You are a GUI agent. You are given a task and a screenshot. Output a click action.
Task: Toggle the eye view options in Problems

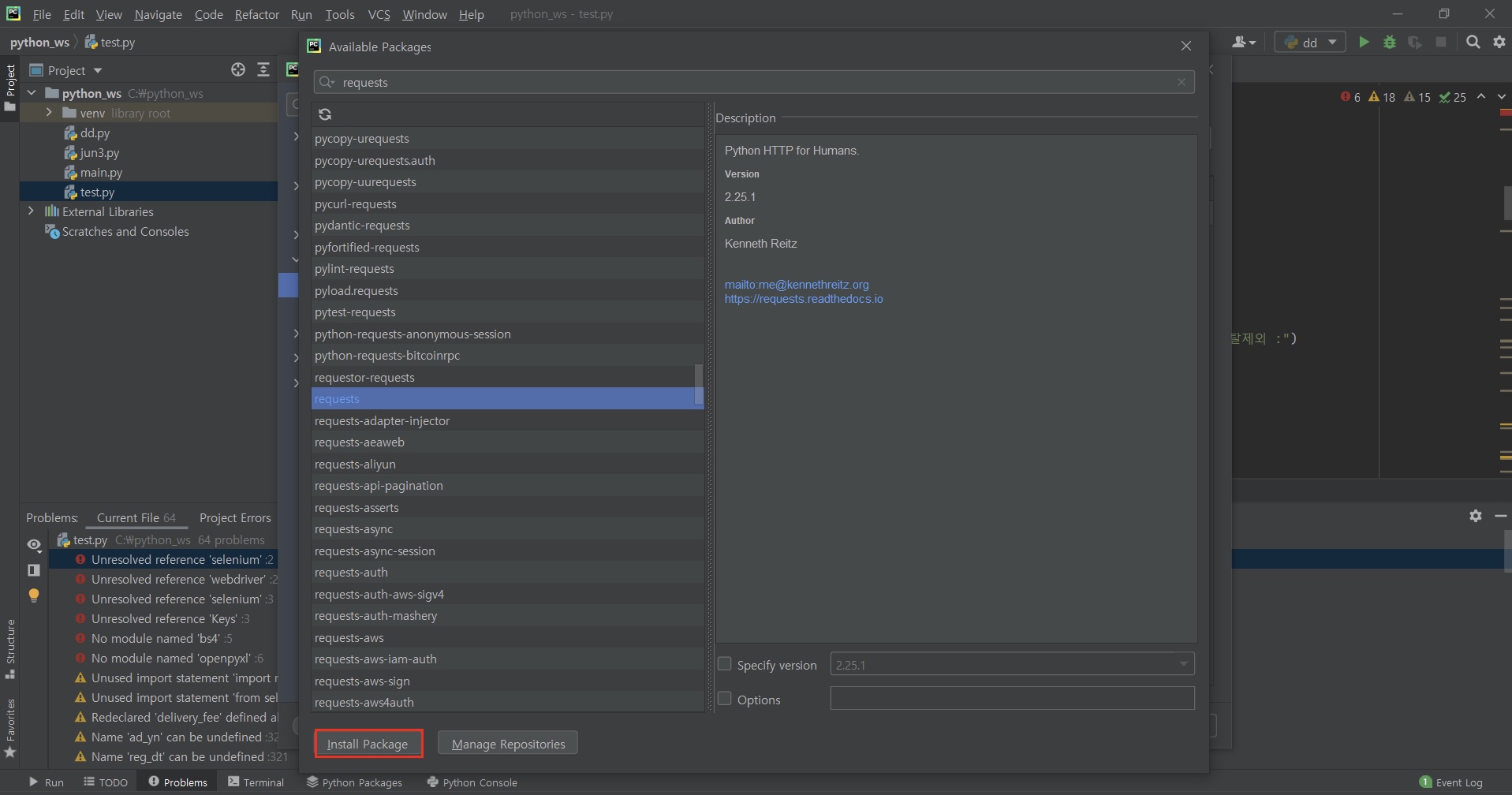34,545
